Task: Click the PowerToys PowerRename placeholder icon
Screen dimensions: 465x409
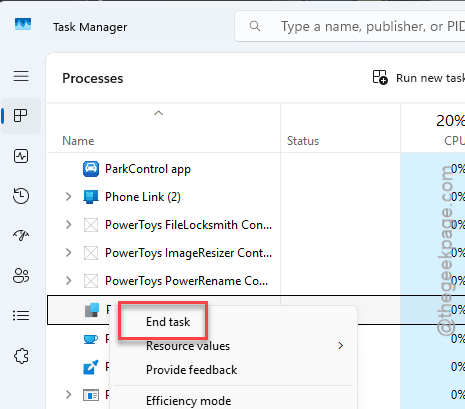Action: [91, 281]
